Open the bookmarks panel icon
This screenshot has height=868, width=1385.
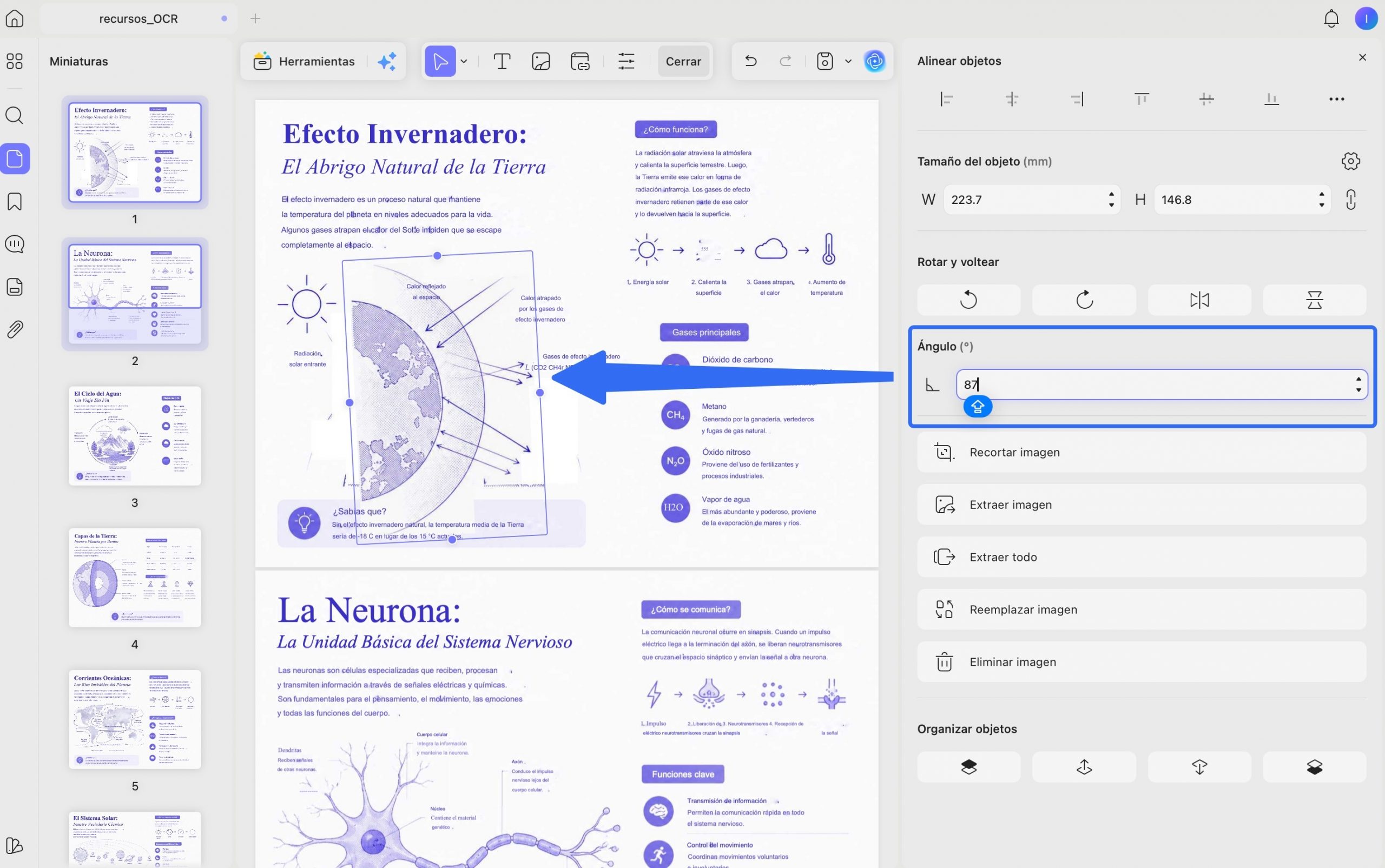15,202
